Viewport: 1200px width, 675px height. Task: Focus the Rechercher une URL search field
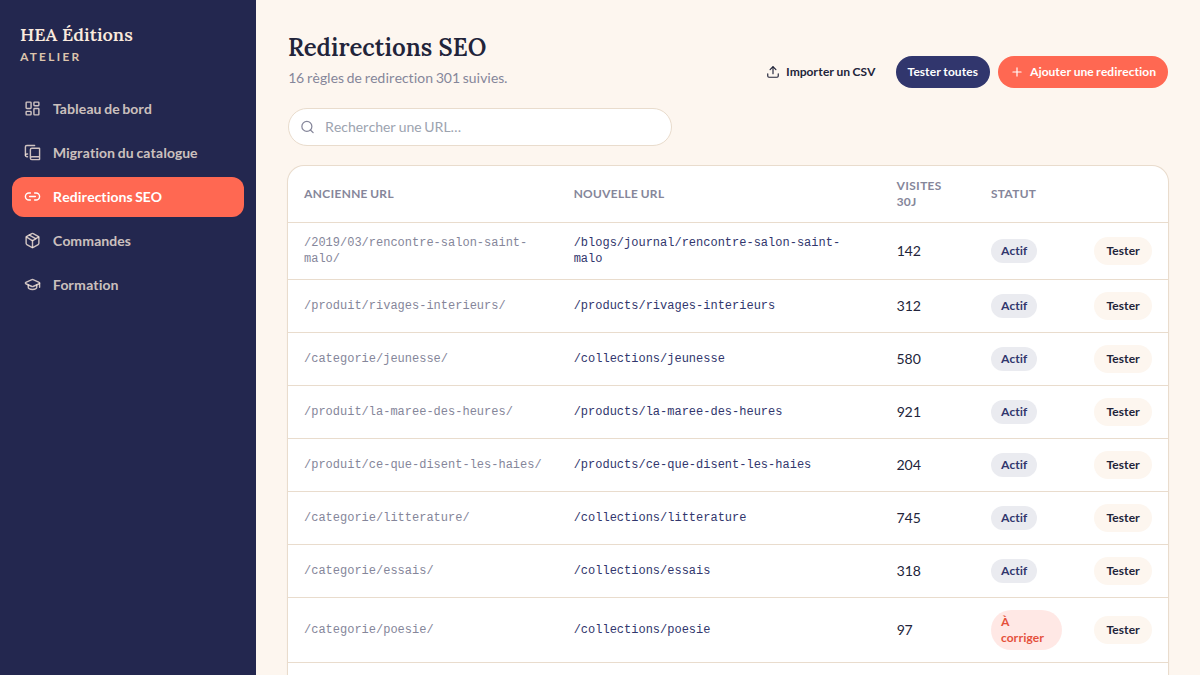480,127
